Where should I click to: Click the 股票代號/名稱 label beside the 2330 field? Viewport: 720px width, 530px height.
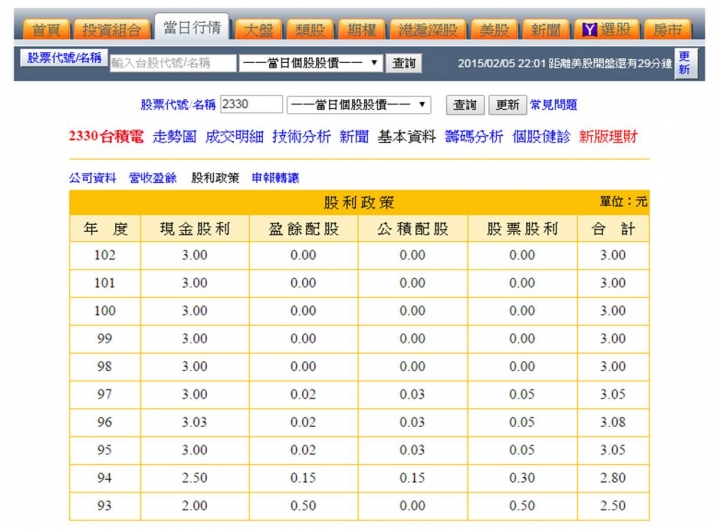coord(178,105)
